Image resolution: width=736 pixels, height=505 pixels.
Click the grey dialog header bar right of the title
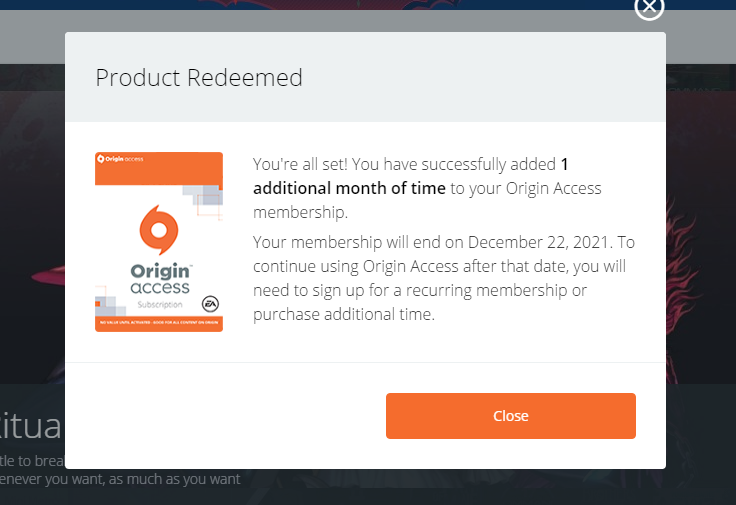coord(480,78)
